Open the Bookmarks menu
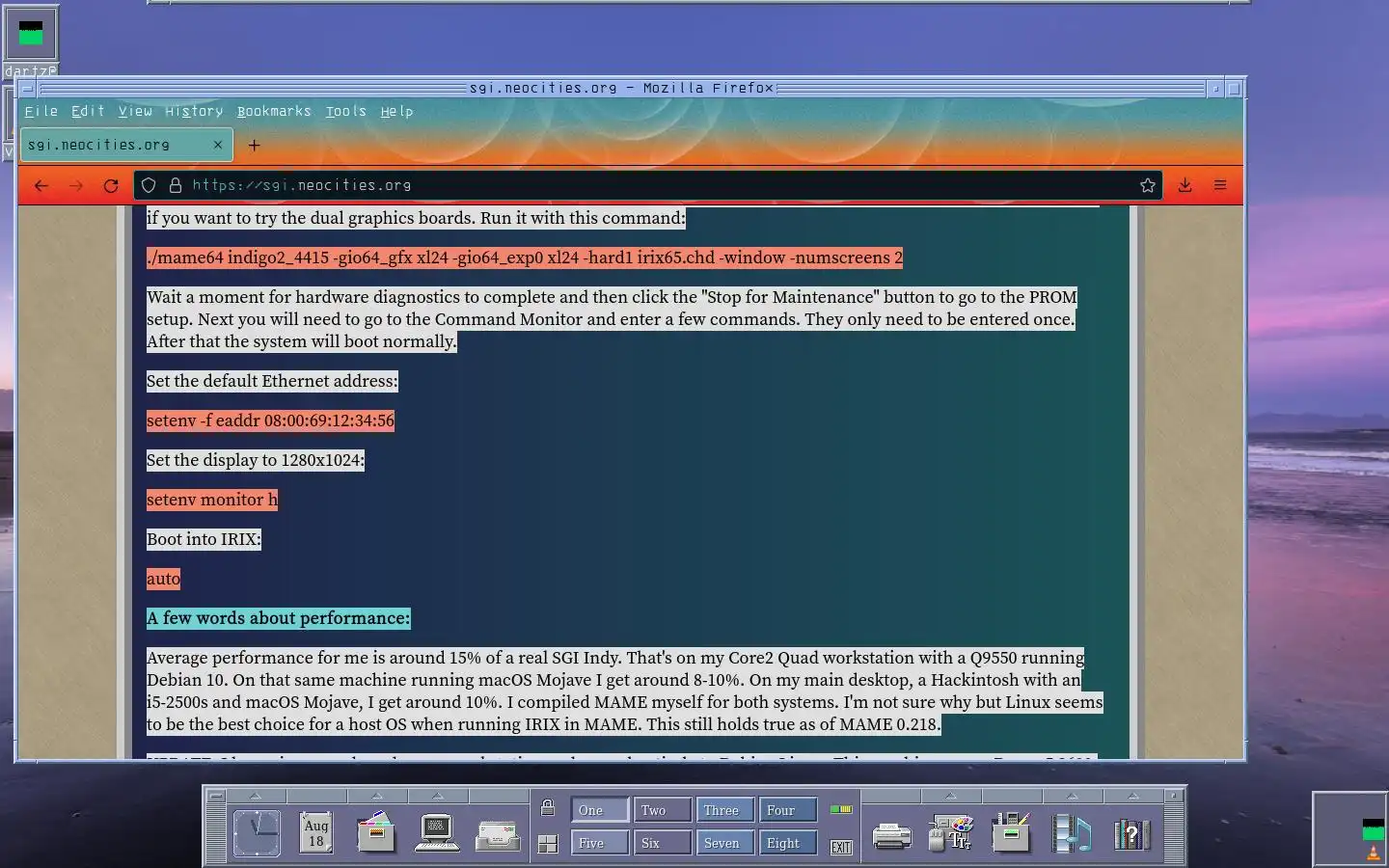This screenshot has height=868, width=1389. [x=274, y=112]
